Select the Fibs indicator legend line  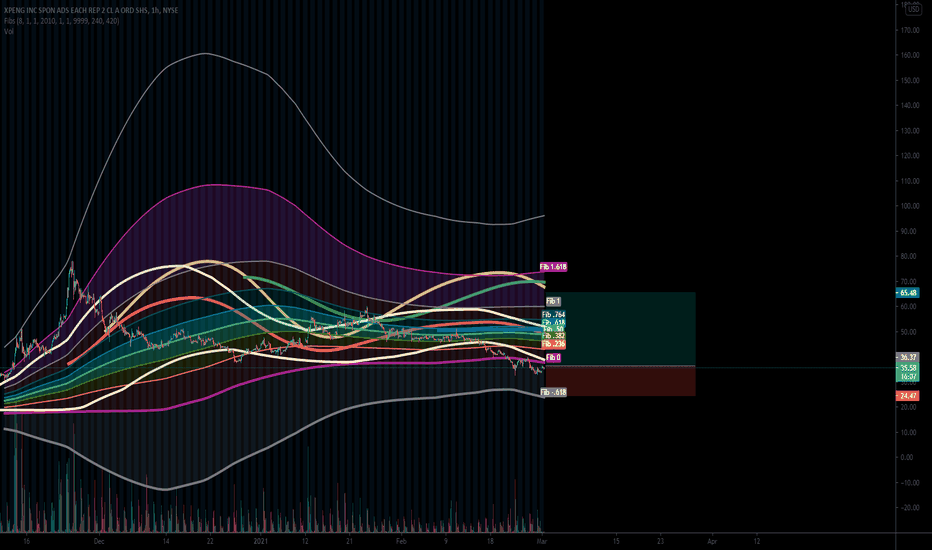61,21
